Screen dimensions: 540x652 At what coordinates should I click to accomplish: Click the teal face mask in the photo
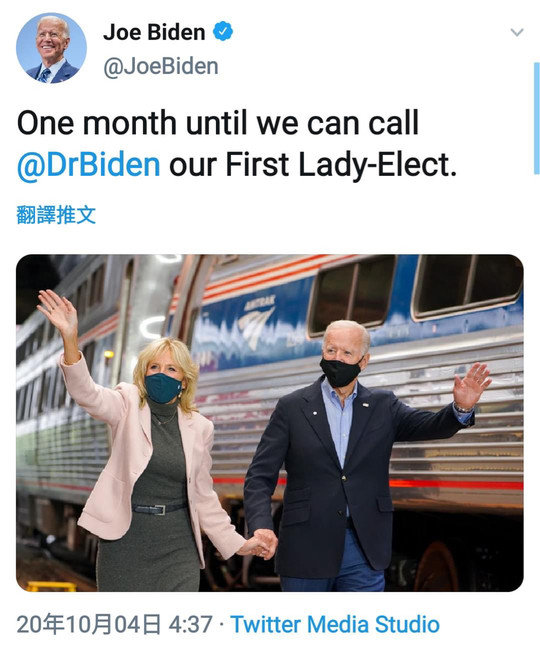pos(163,388)
